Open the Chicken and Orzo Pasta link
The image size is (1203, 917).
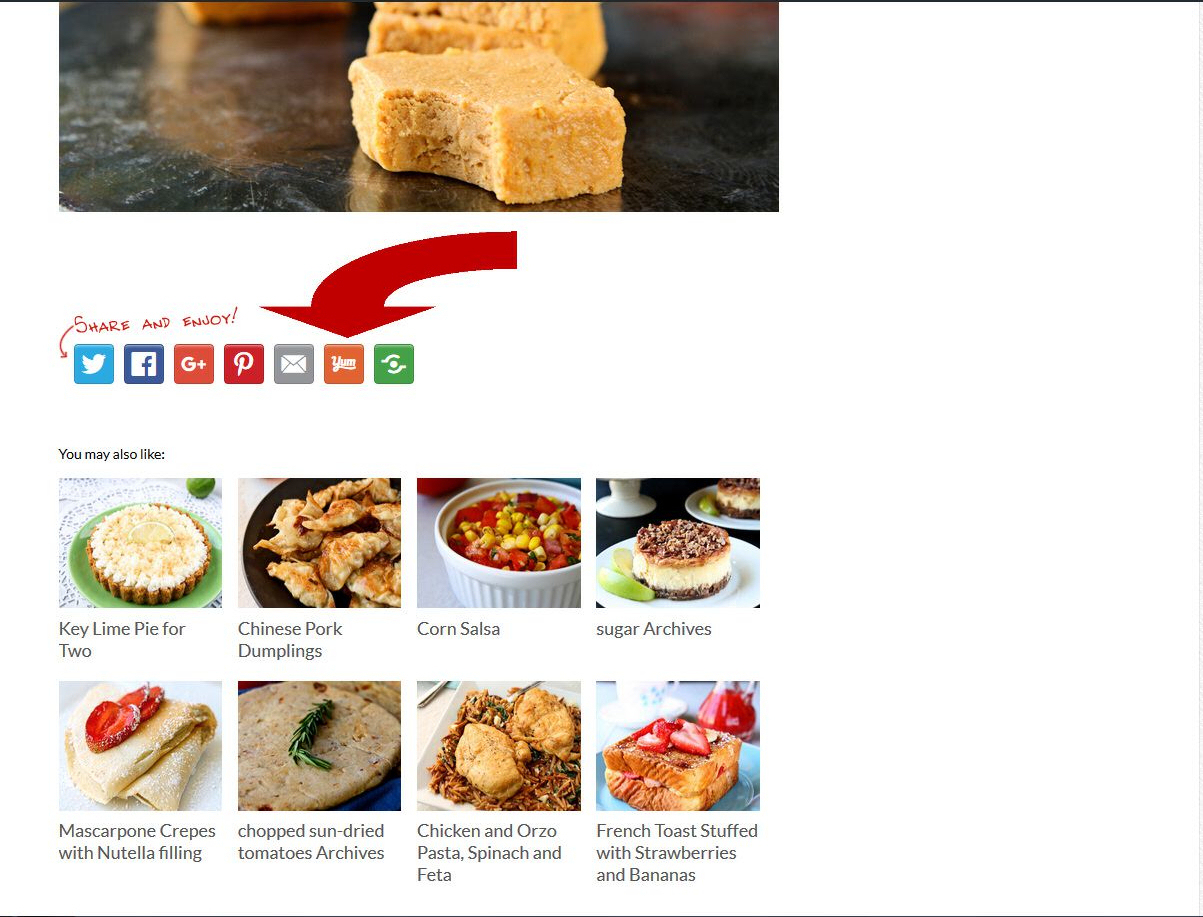coord(489,853)
